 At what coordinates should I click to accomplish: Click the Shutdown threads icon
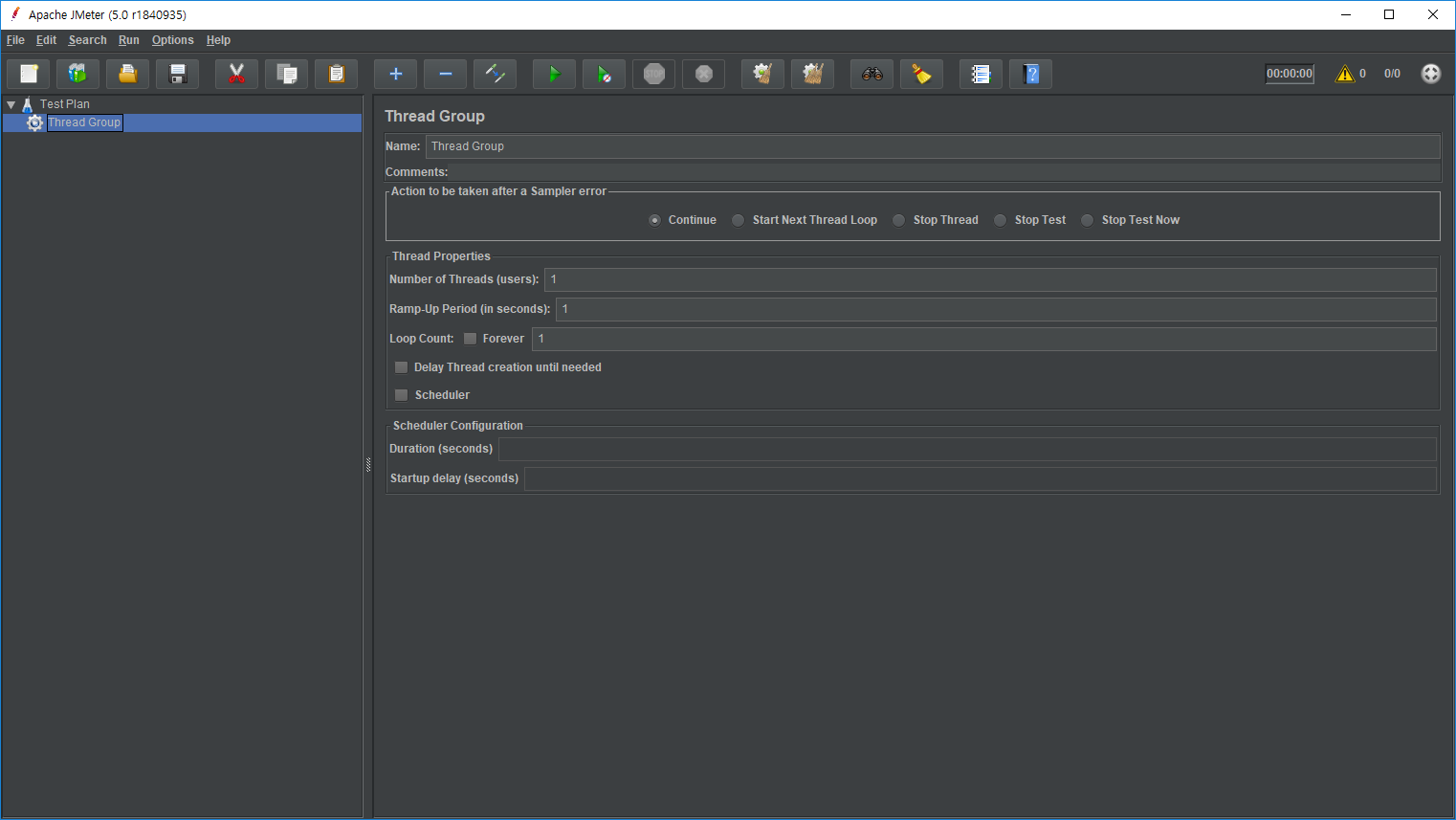(x=704, y=74)
